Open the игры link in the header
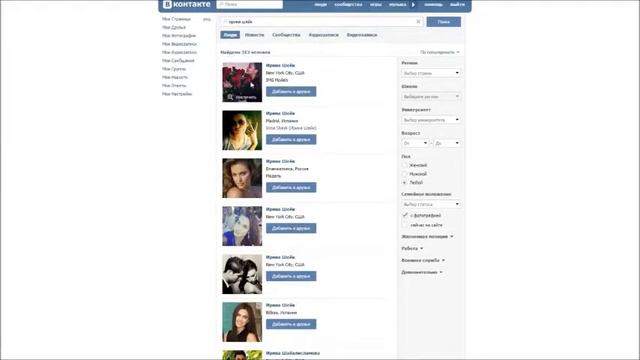The height and width of the screenshot is (360, 640). 376,4
